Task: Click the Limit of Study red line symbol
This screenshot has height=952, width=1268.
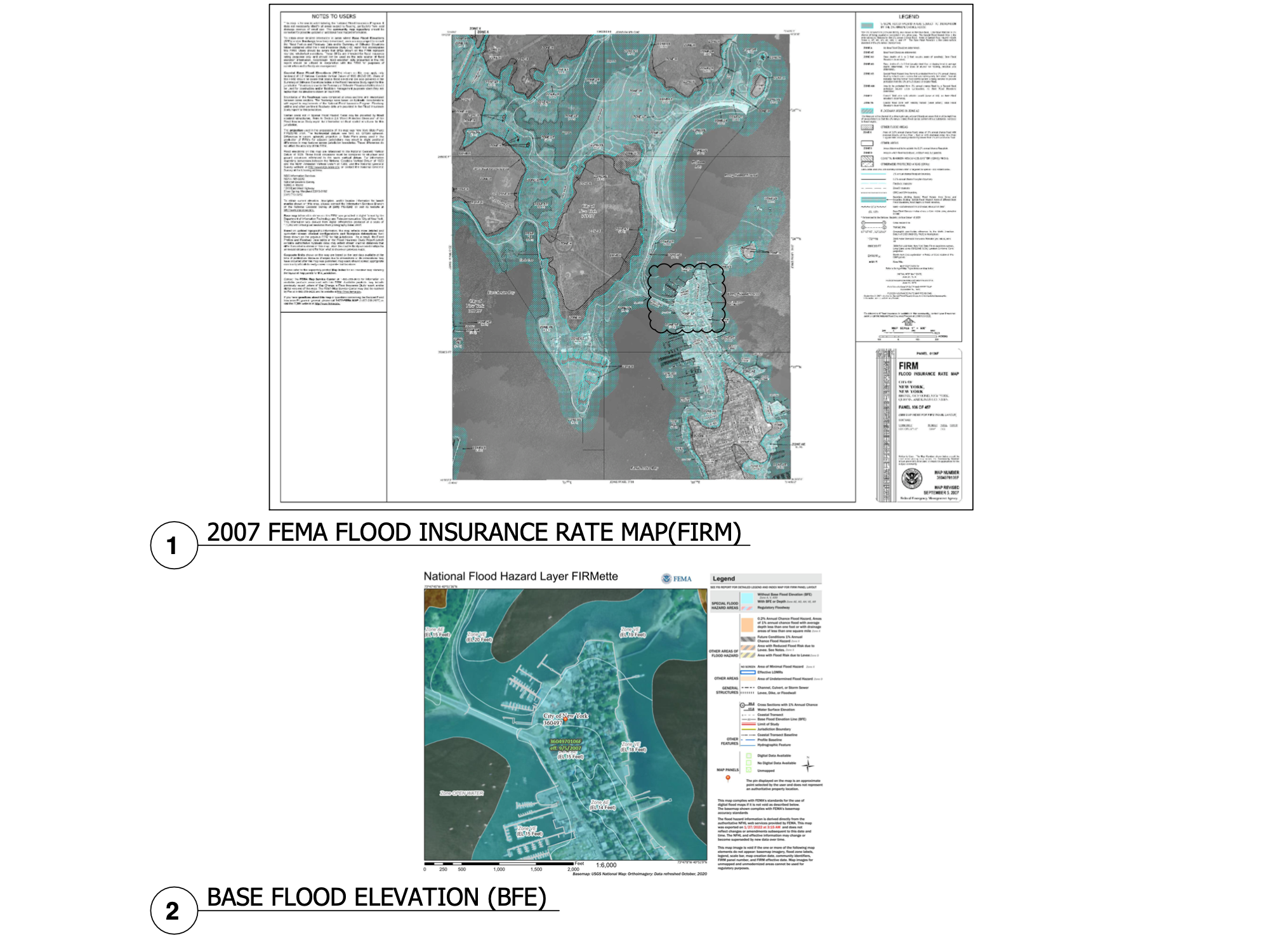Action: pos(748,724)
